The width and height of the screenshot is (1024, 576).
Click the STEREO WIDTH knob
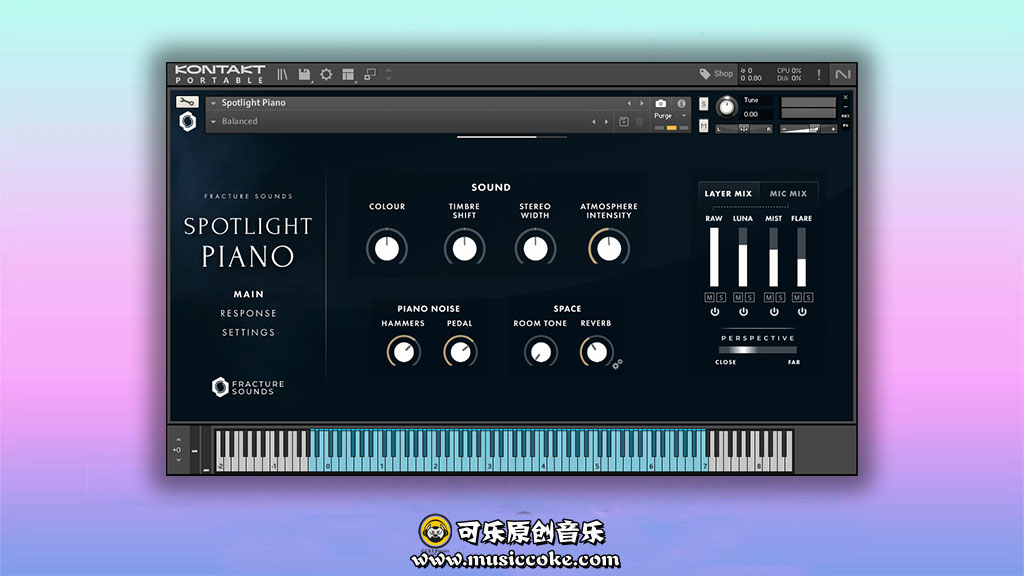click(536, 248)
